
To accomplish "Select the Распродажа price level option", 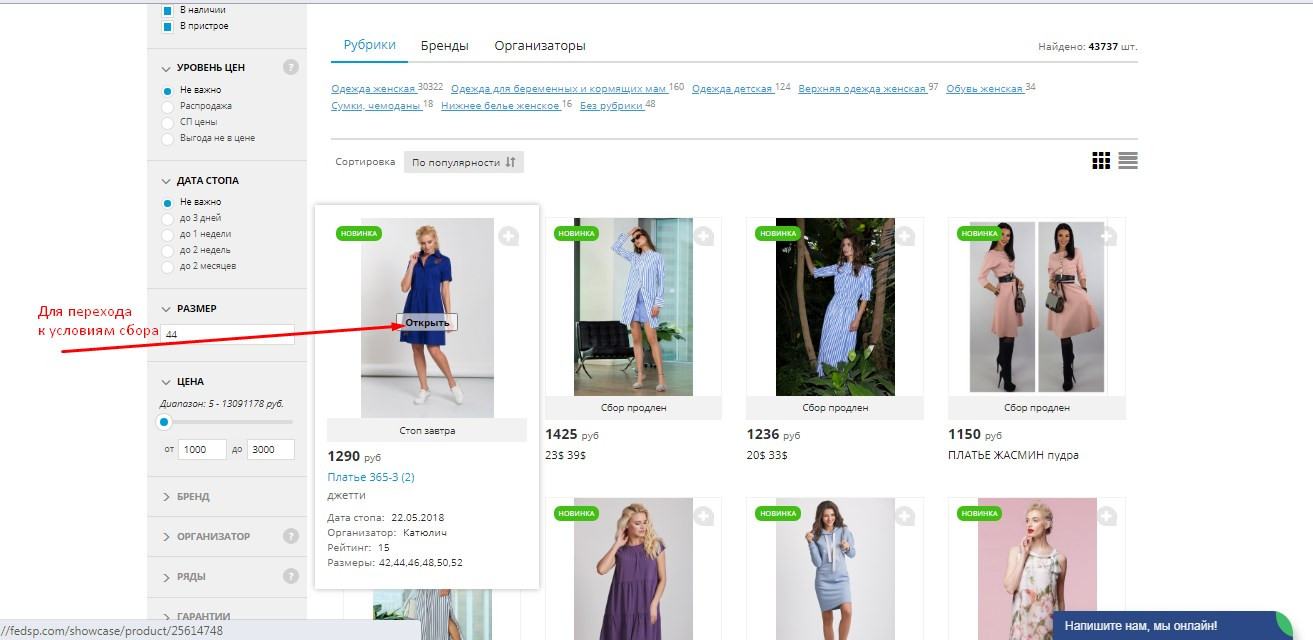I will [x=168, y=106].
